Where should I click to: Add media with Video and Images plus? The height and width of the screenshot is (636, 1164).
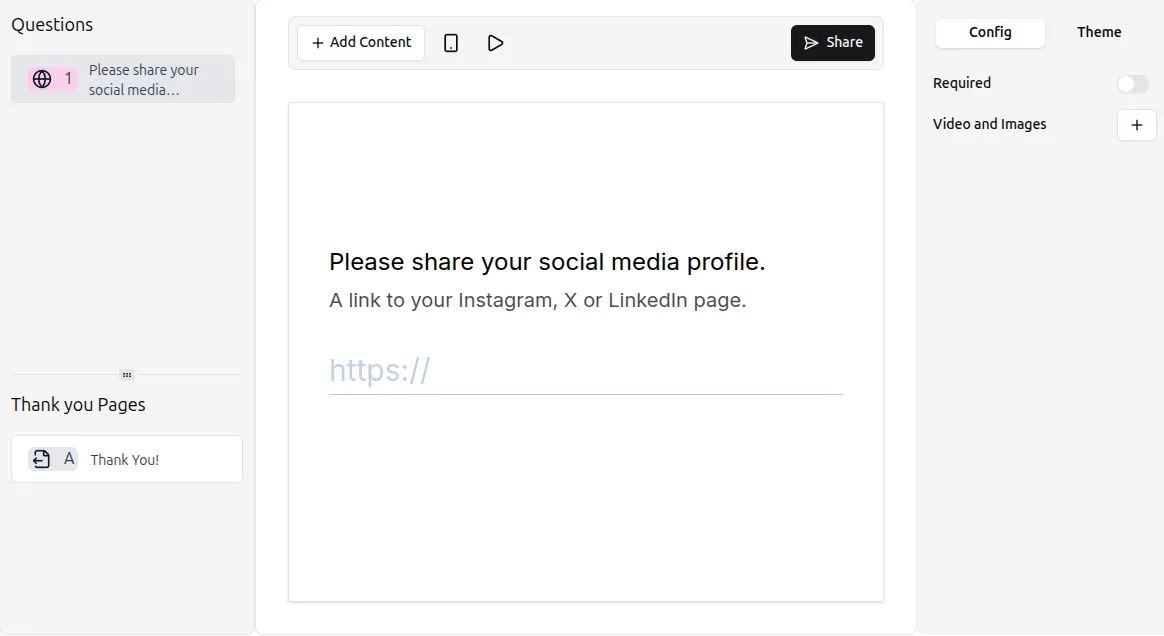click(1136, 125)
